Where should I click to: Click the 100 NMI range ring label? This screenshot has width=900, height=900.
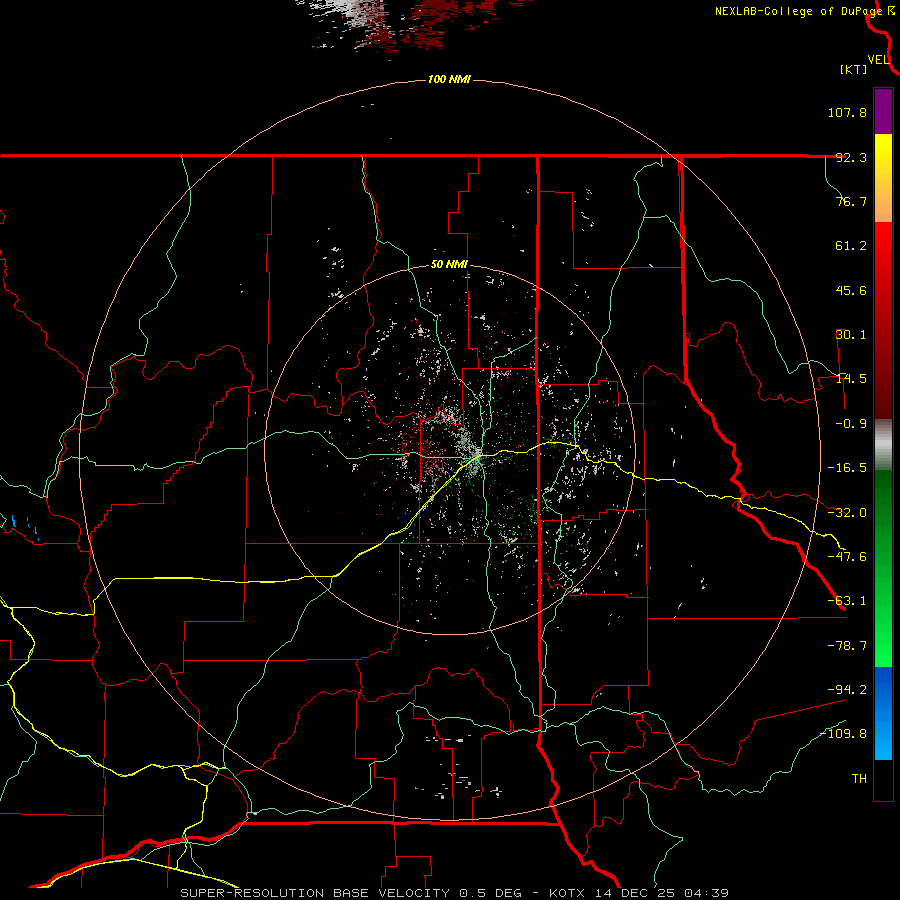coord(449,79)
